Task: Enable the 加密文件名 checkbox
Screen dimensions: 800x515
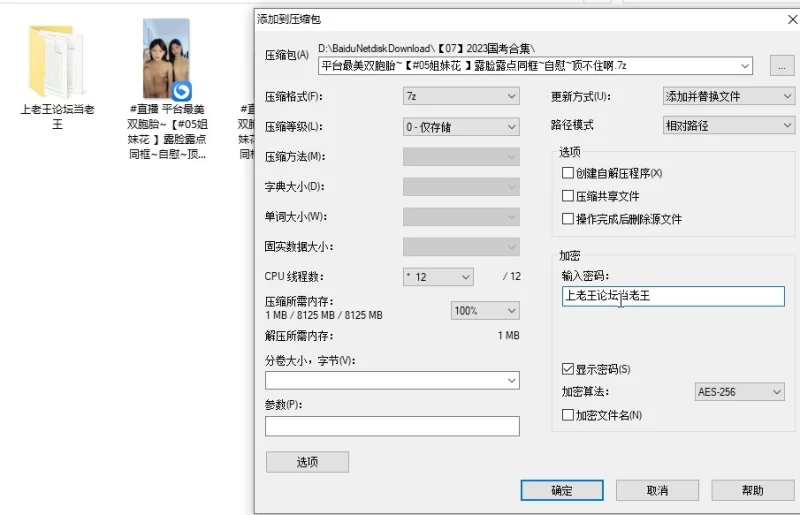Action: (x=568, y=415)
